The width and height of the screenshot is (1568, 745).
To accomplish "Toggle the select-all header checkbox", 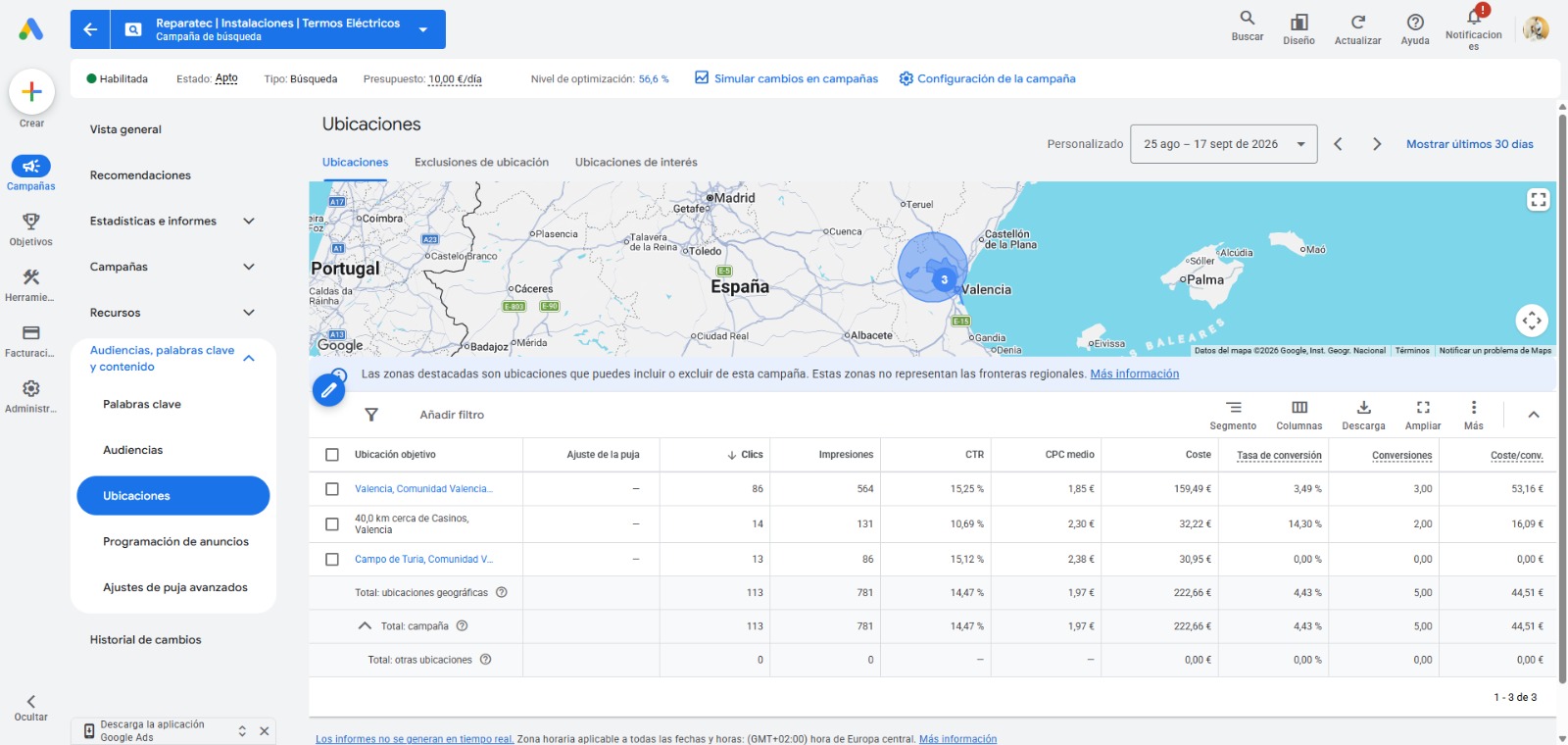I will (332, 455).
